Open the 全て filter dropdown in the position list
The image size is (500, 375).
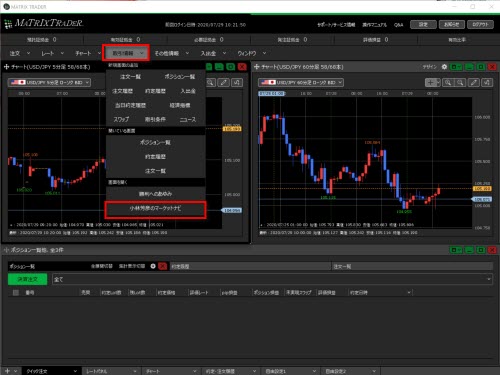(273, 279)
